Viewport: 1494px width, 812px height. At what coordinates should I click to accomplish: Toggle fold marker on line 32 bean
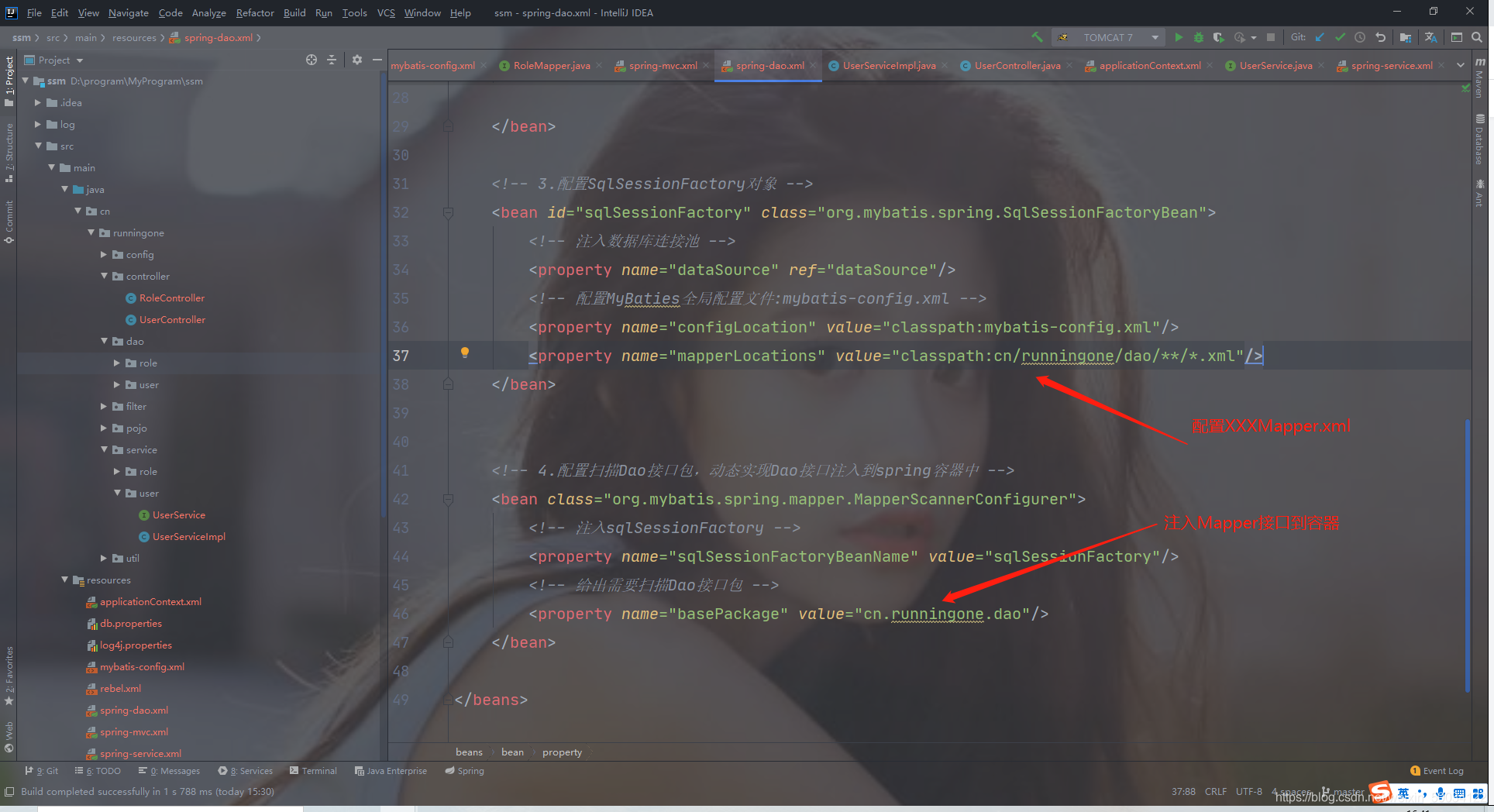pos(448,212)
